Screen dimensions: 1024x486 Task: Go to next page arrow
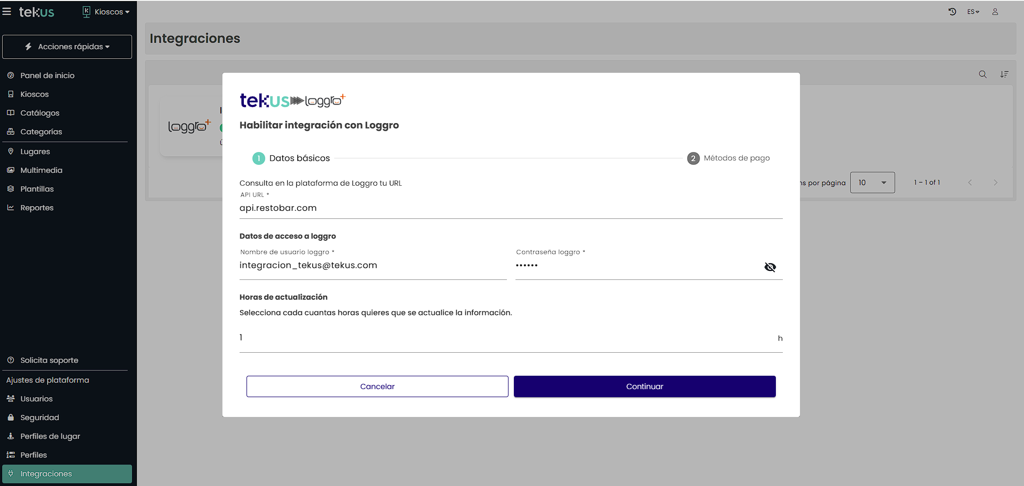coord(995,183)
